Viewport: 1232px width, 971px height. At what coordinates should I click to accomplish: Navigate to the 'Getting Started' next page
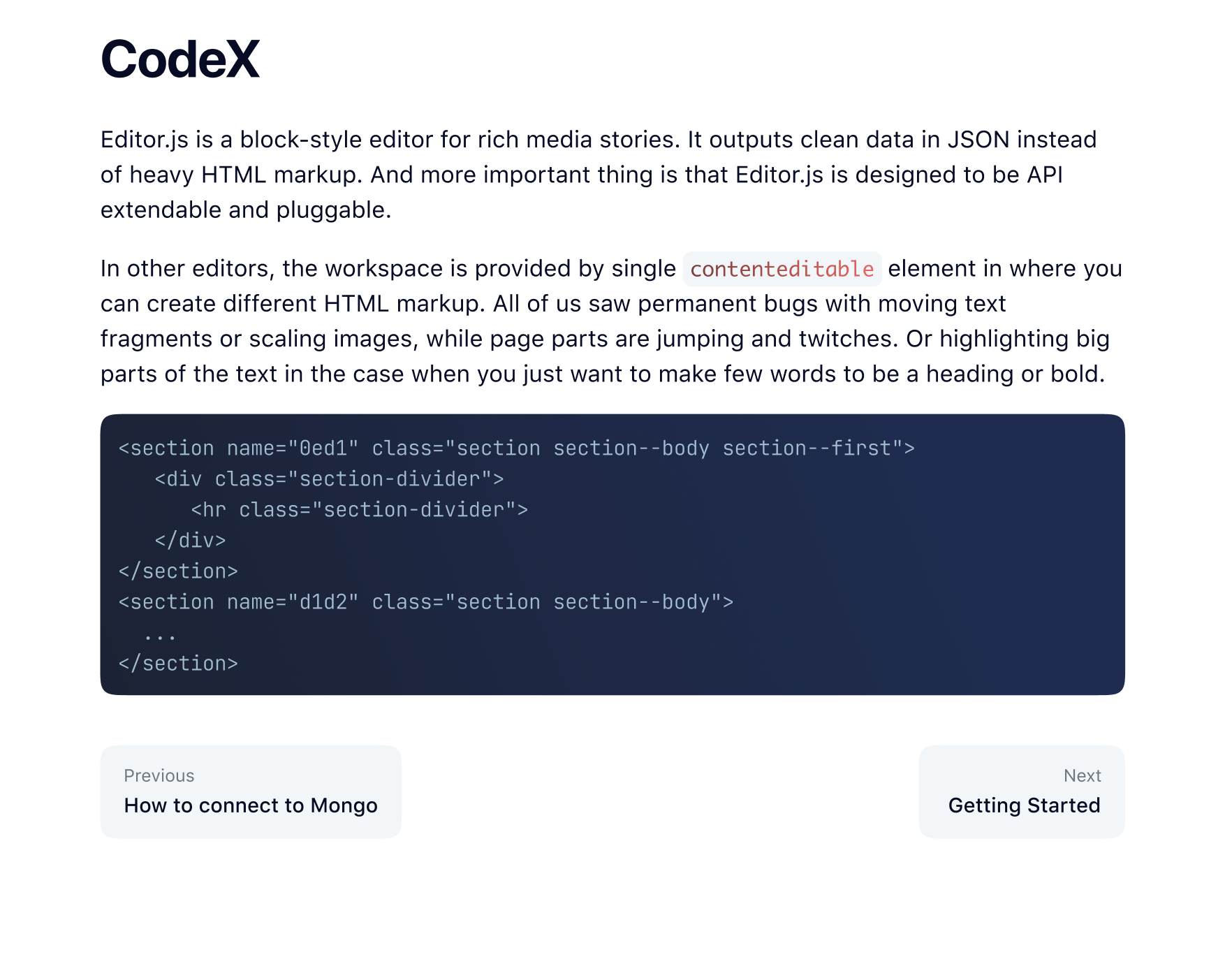1024,805
